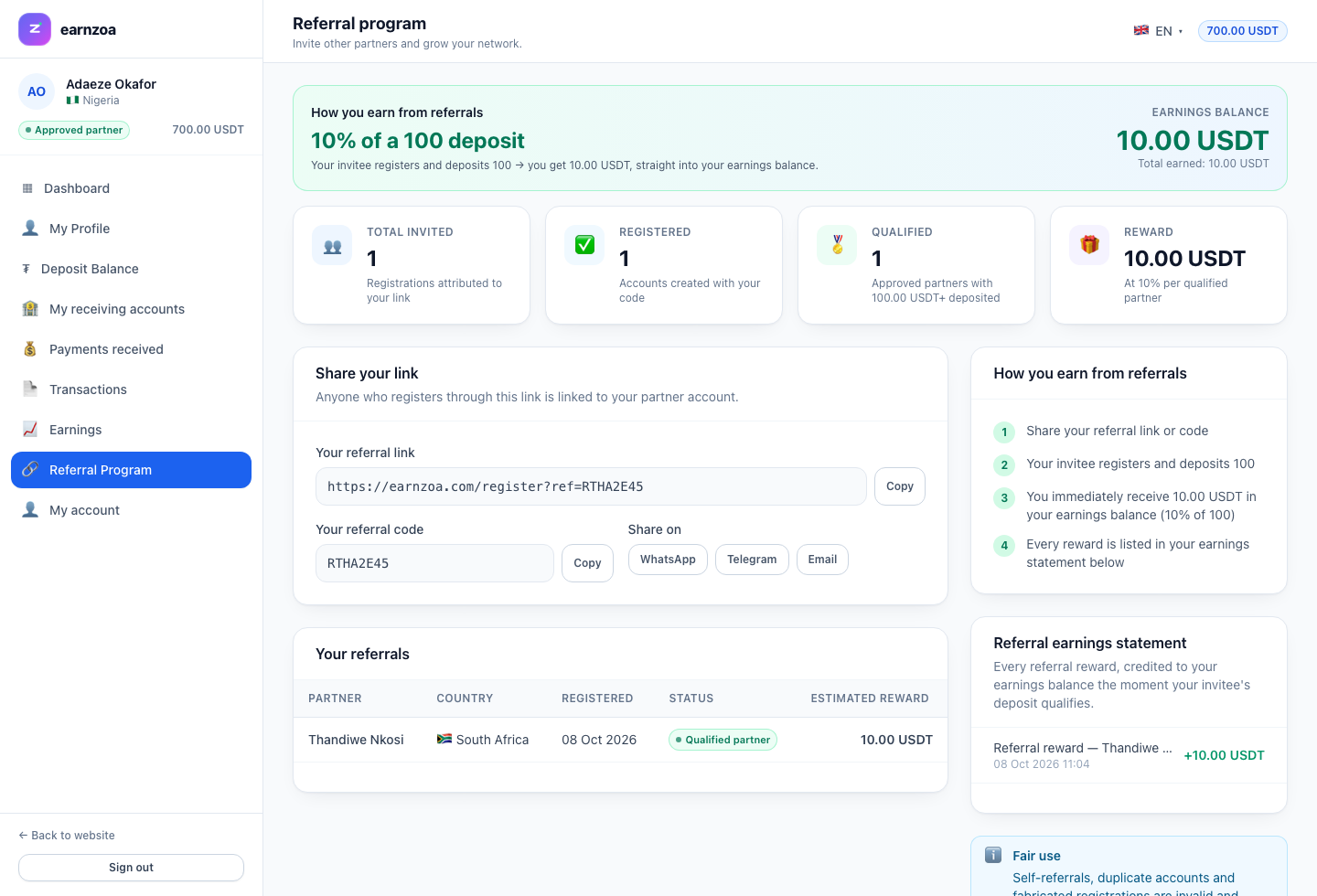Share referral via WhatsApp
The width and height of the screenshot is (1317, 896).
pyautogui.click(x=668, y=560)
